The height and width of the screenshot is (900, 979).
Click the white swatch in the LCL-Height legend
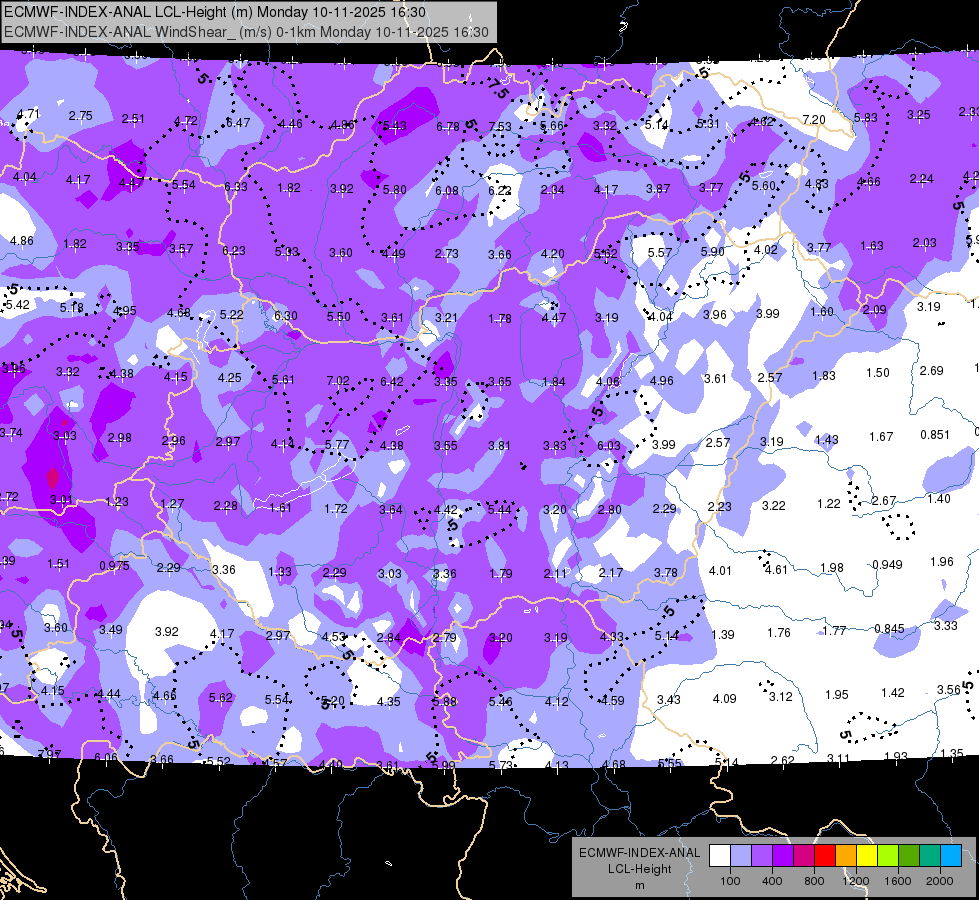tap(720, 855)
